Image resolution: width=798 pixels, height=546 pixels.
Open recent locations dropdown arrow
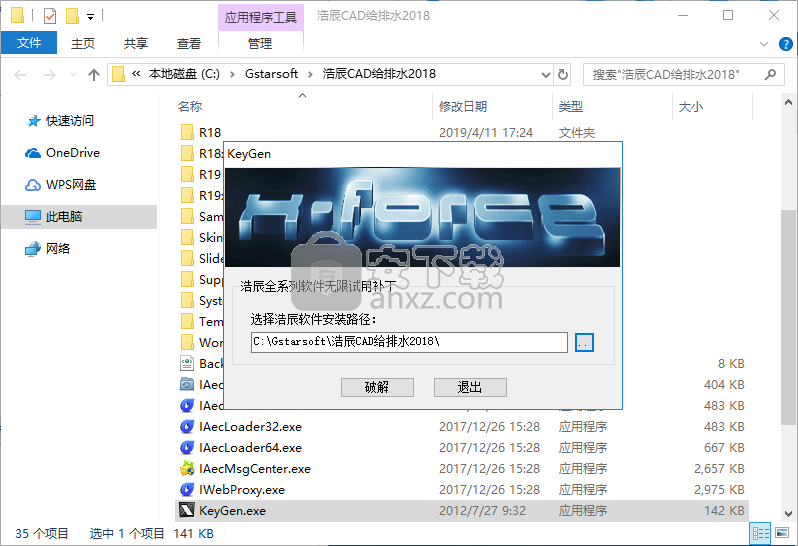point(73,75)
